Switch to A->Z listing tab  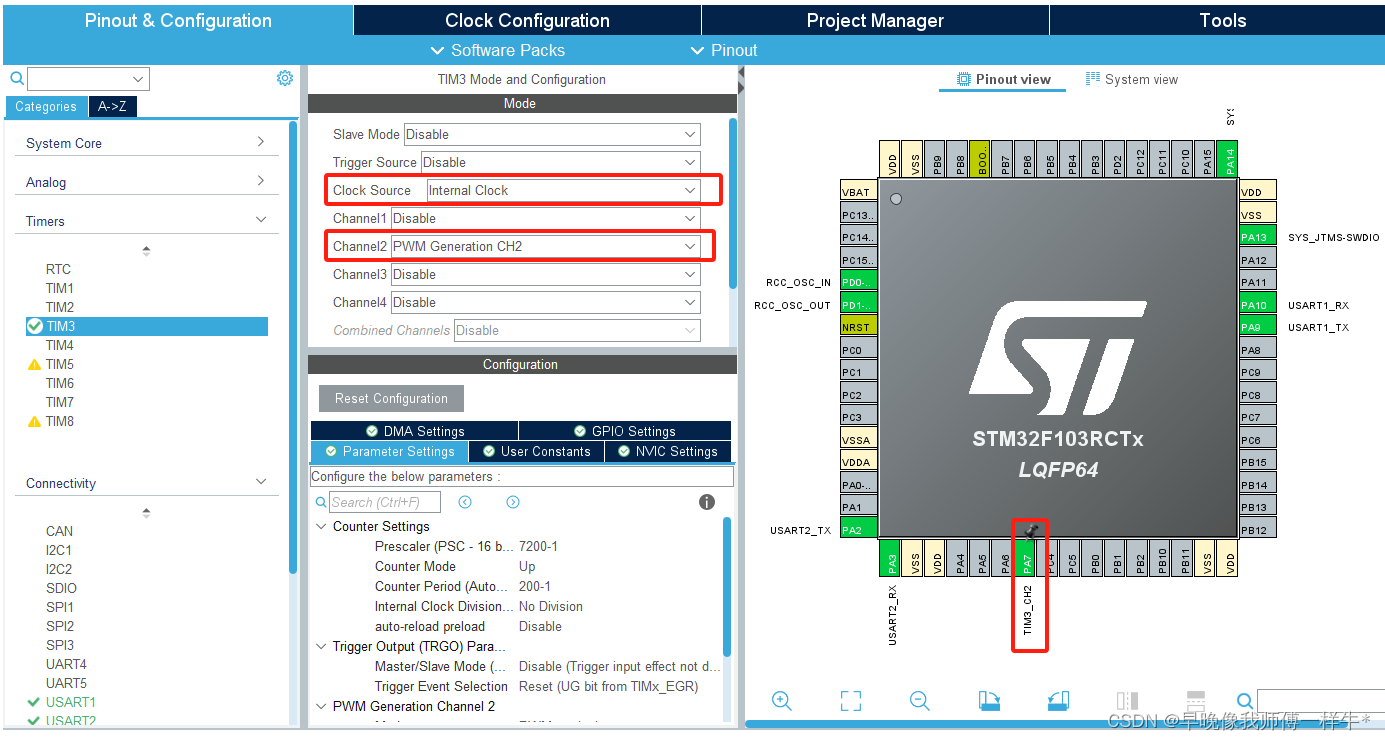pyautogui.click(x=113, y=106)
